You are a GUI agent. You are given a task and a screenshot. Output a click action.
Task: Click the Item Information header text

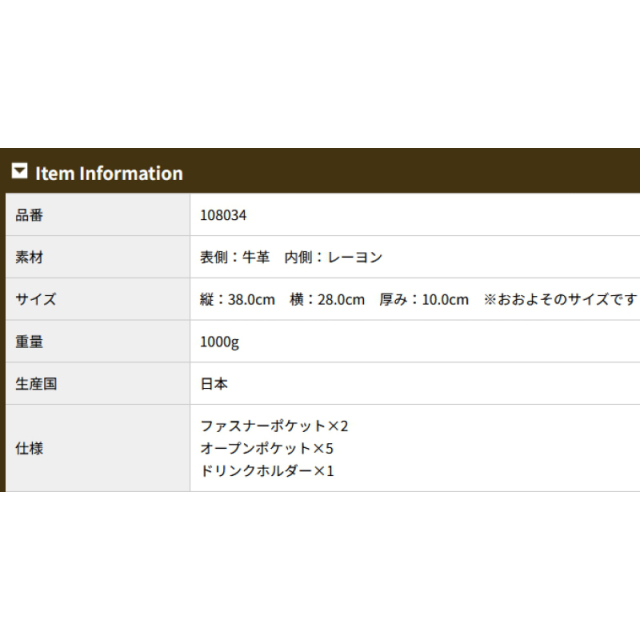click(109, 173)
